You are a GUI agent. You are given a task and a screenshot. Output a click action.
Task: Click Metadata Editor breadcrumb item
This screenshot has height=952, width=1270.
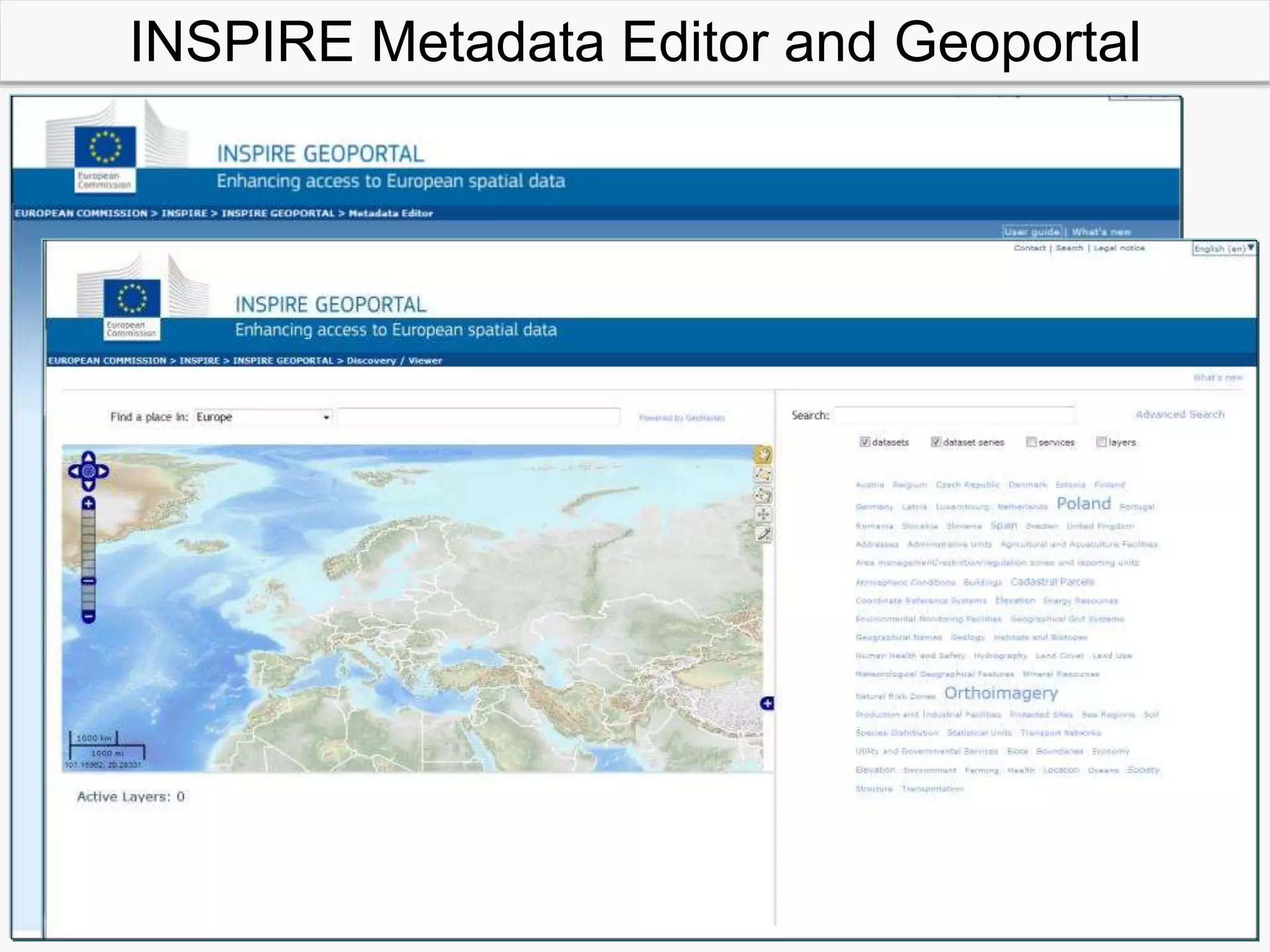(391, 213)
